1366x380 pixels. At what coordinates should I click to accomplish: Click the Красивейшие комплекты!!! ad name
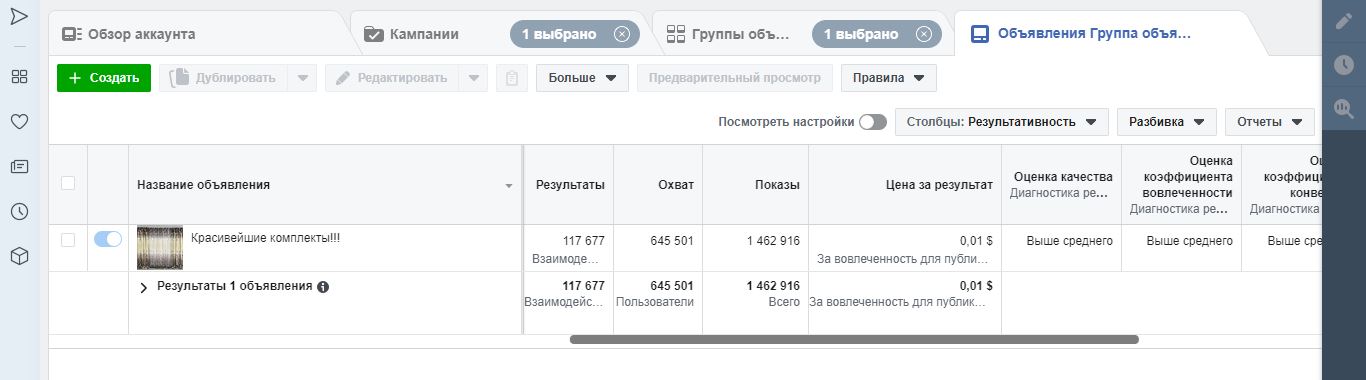[265, 239]
